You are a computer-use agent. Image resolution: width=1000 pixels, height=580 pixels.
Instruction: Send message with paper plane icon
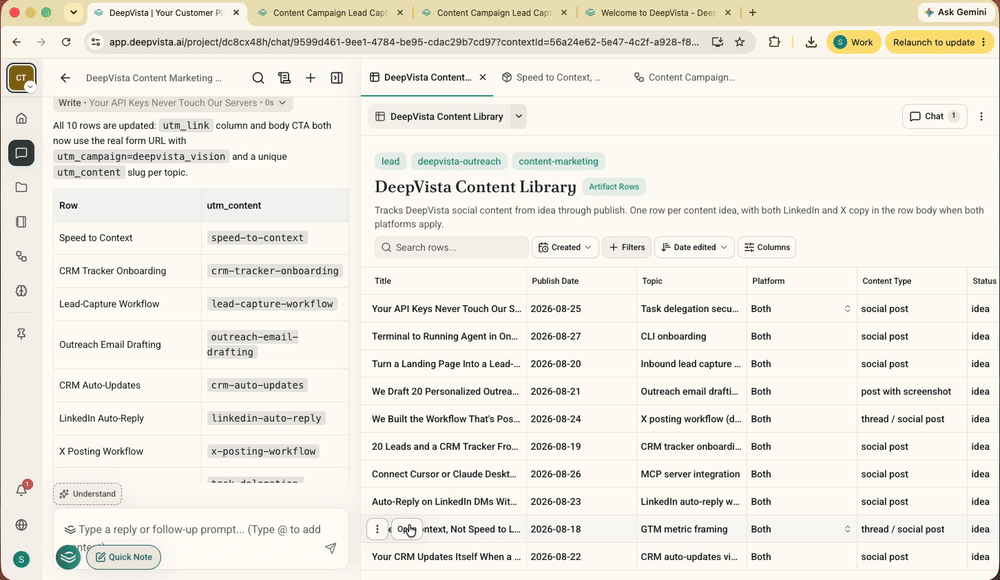point(330,548)
